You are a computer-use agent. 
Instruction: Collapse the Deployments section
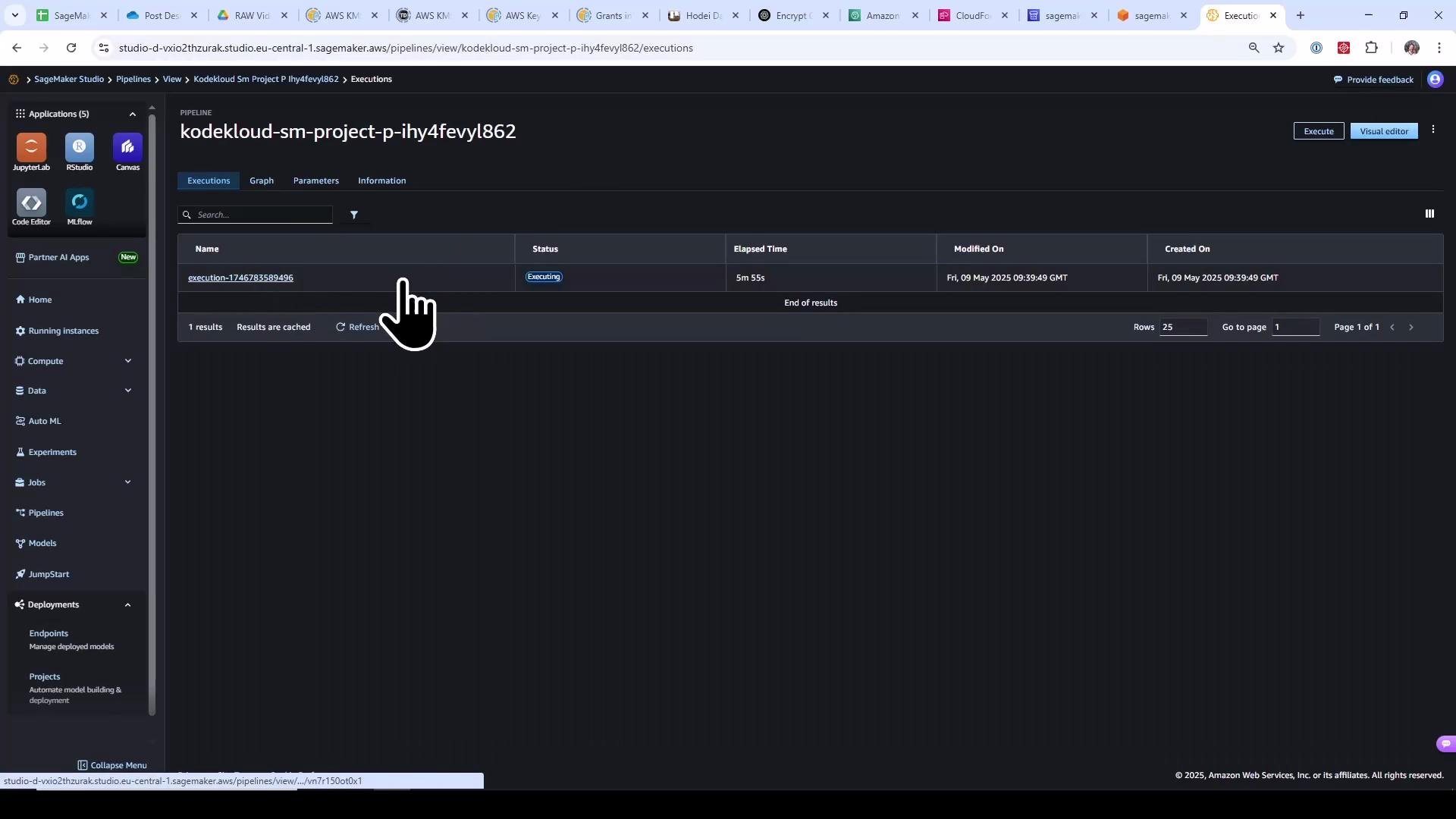point(128,605)
